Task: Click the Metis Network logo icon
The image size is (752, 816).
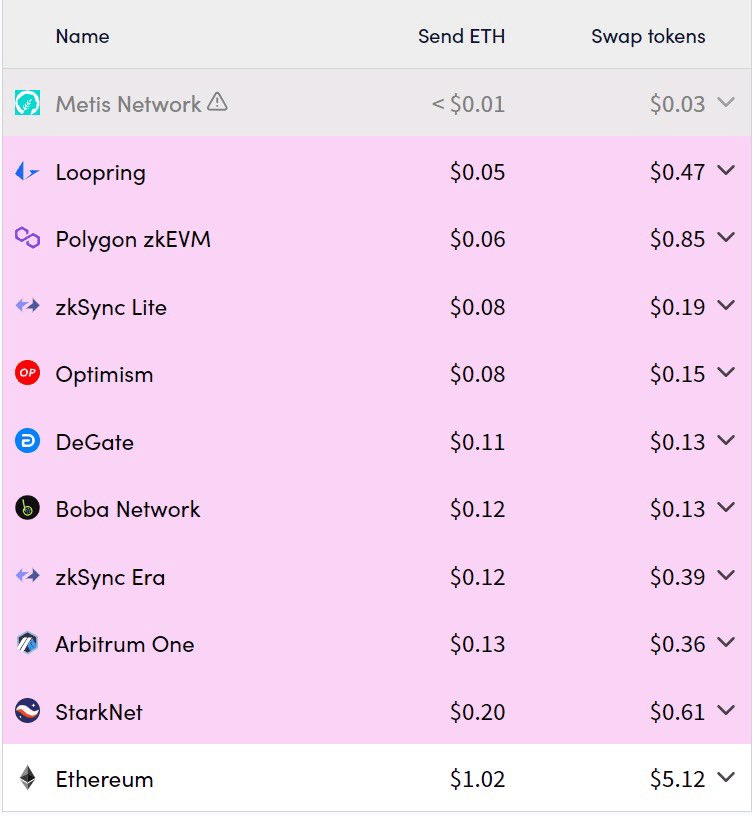Action: (28, 103)
